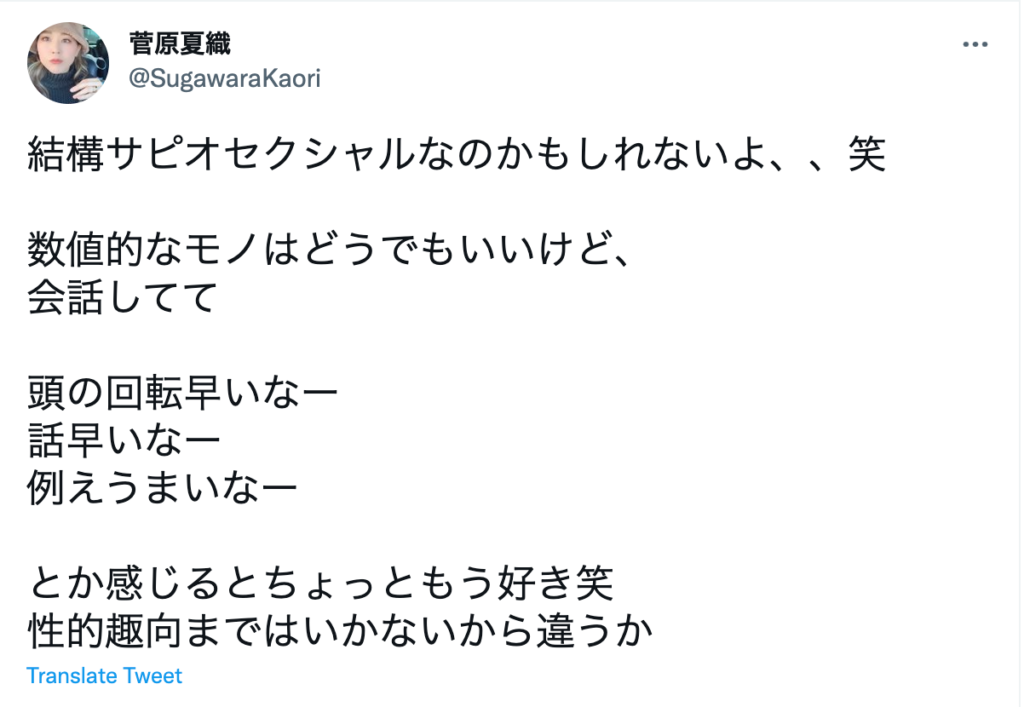Click the phrase とか感じると in the tweet
This screenshot has width=1024, height=707.
click(x=144, y=583)
